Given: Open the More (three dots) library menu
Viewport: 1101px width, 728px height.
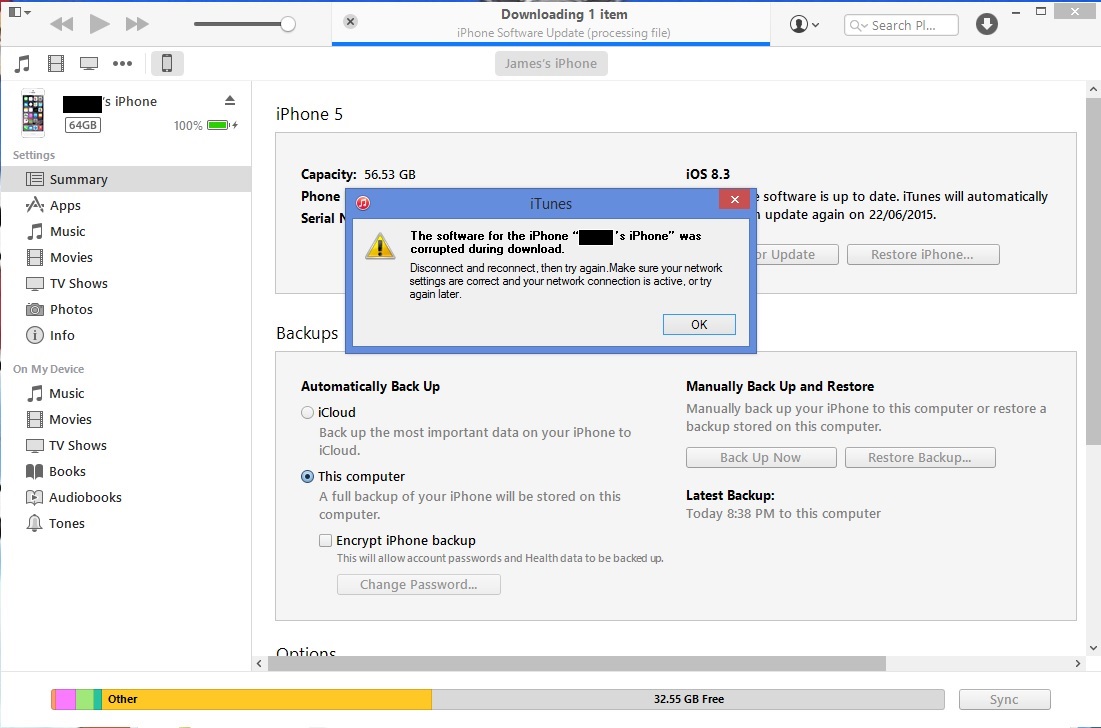Looking at the screenshot, I should pos(122,63).
